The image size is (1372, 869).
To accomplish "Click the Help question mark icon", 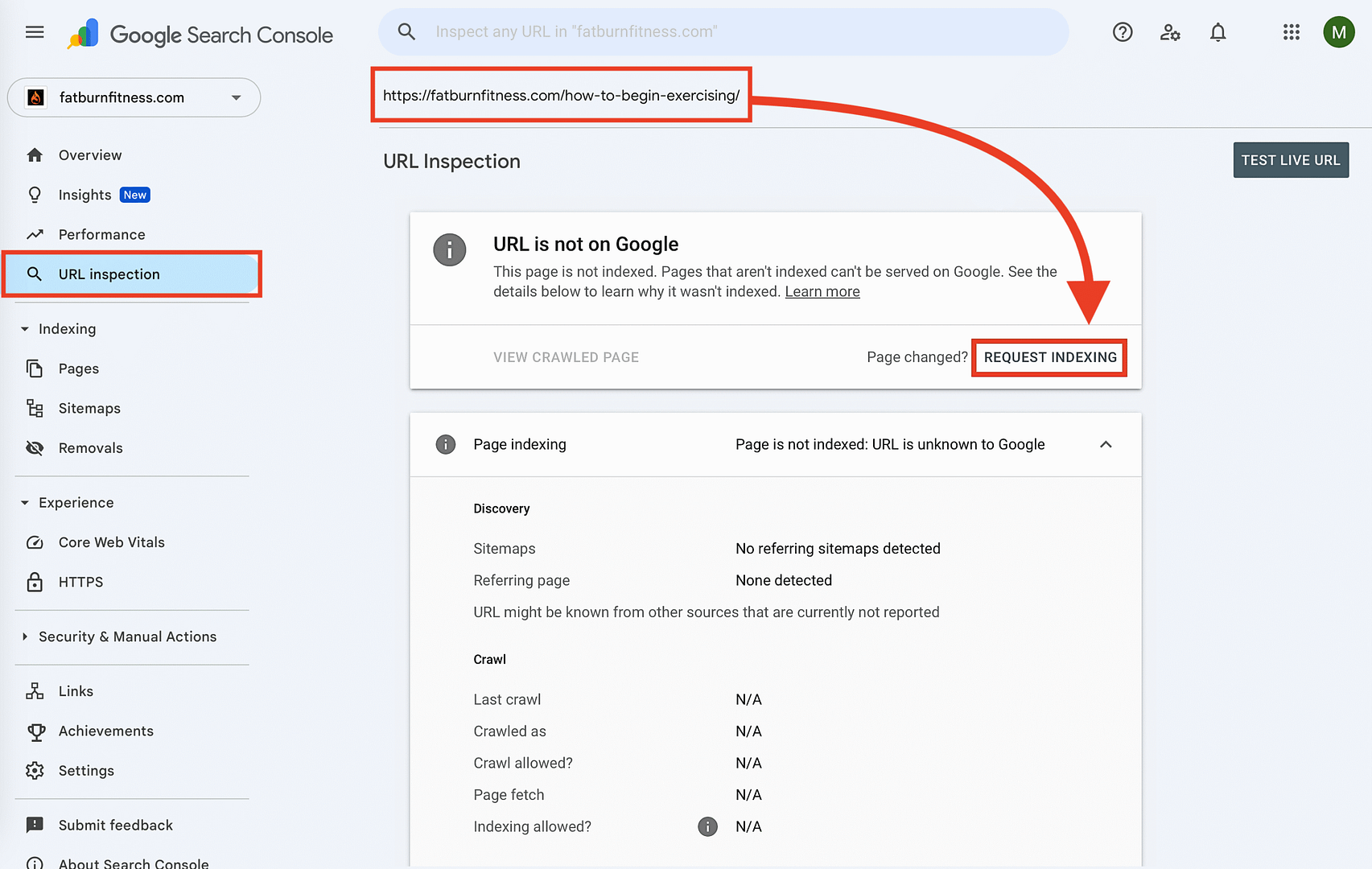I will pos(1123,32).
